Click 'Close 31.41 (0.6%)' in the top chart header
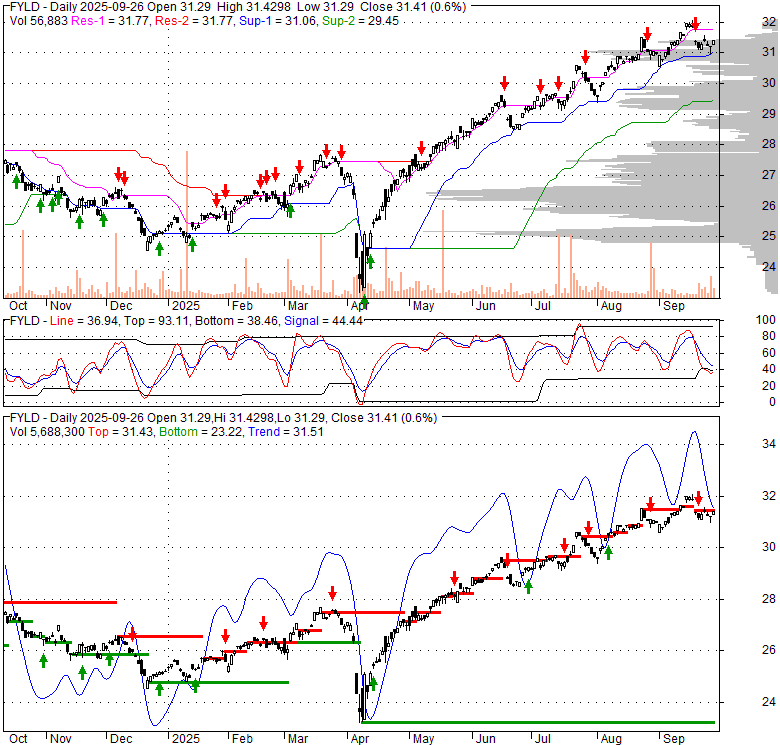The width and height of the screenshot is (780, 745). pyautogui.click(x=413, y=7)
